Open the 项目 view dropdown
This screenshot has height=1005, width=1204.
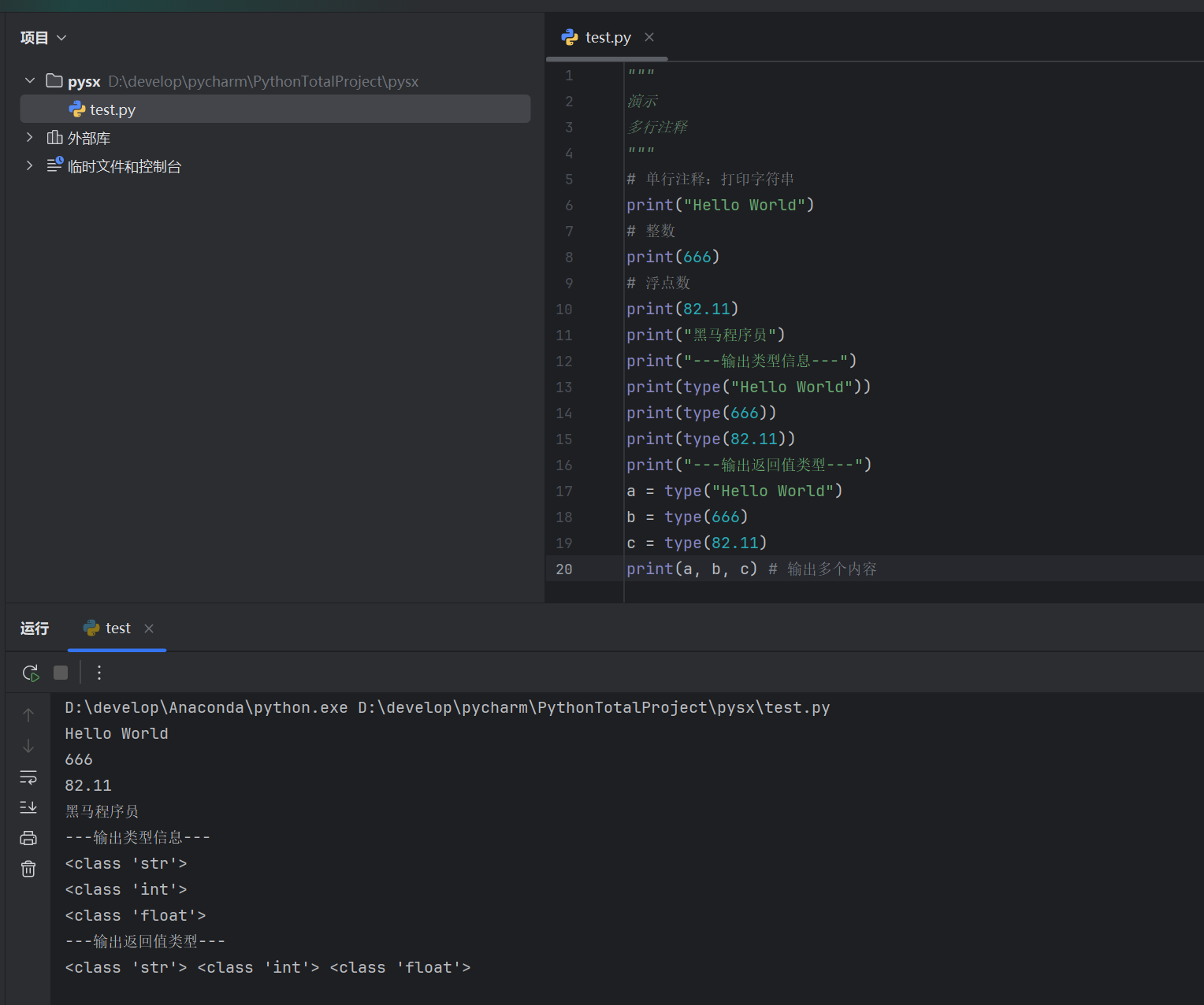[x=43, y=38]
